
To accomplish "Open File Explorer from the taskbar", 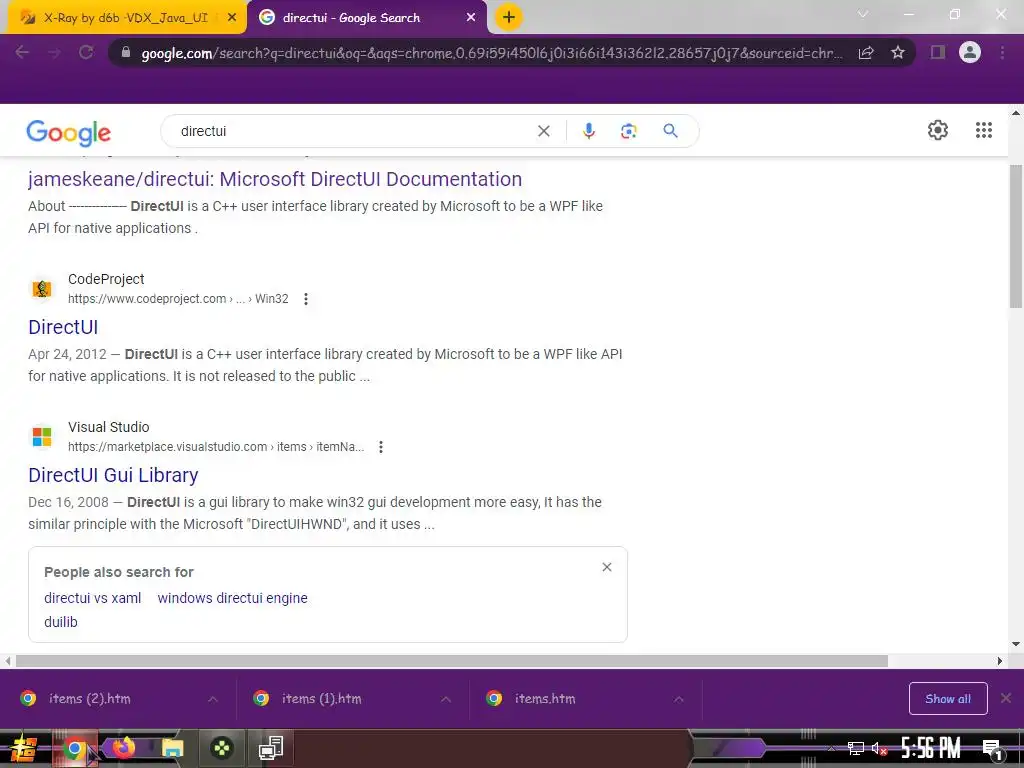I will (x=172, y=748).
